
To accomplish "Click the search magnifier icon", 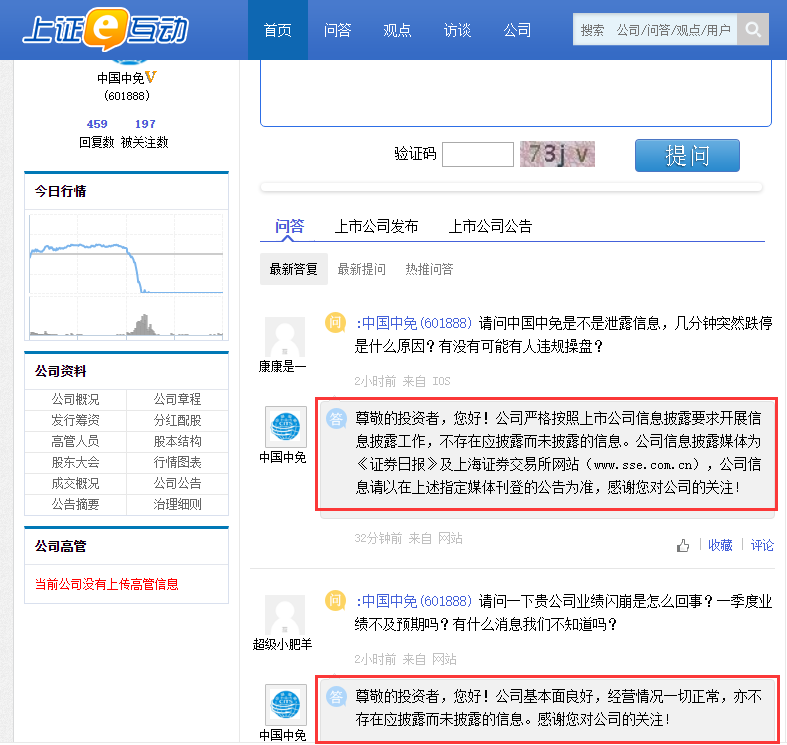I will click(754, 30).
